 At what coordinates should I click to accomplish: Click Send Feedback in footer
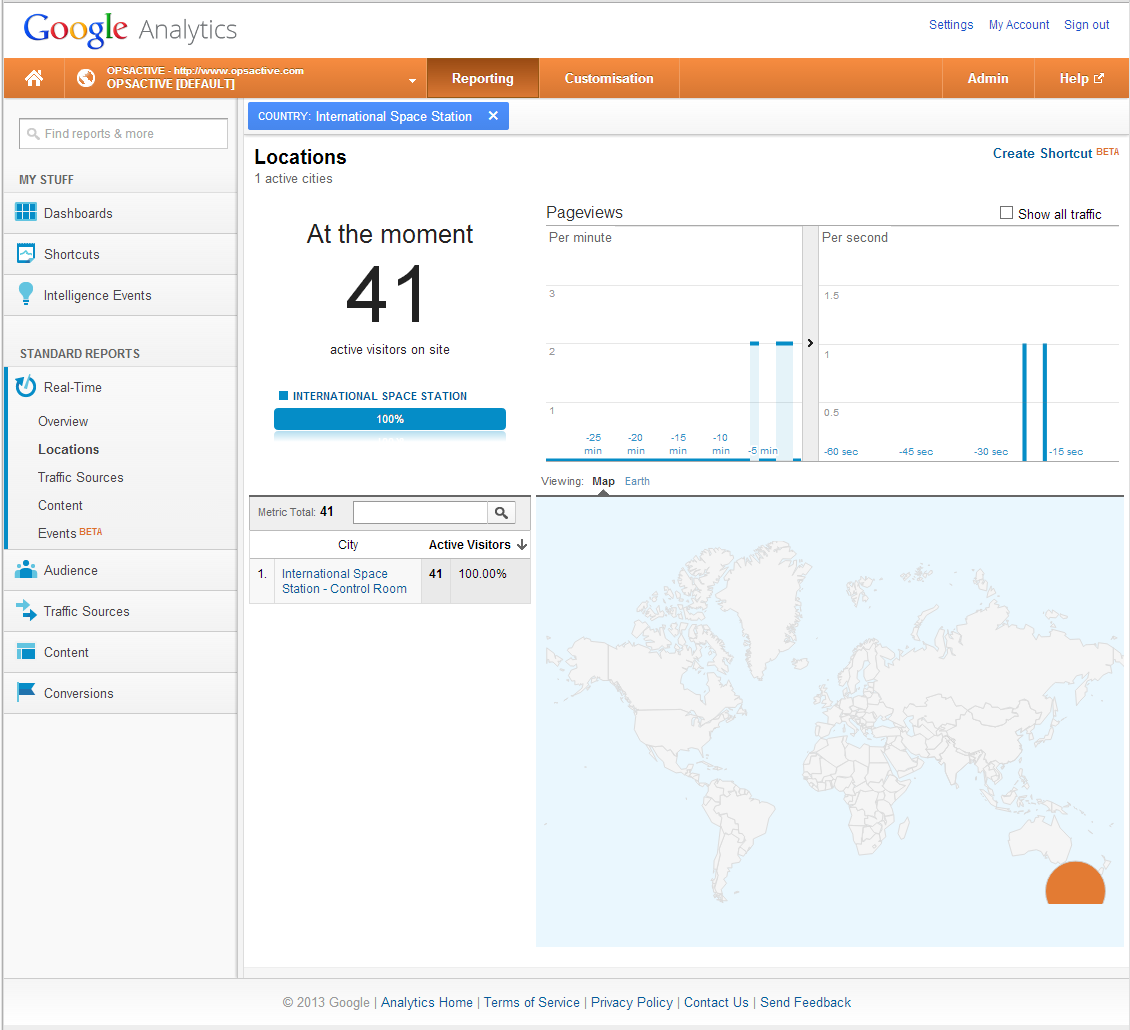click(x=806, y=1002)
